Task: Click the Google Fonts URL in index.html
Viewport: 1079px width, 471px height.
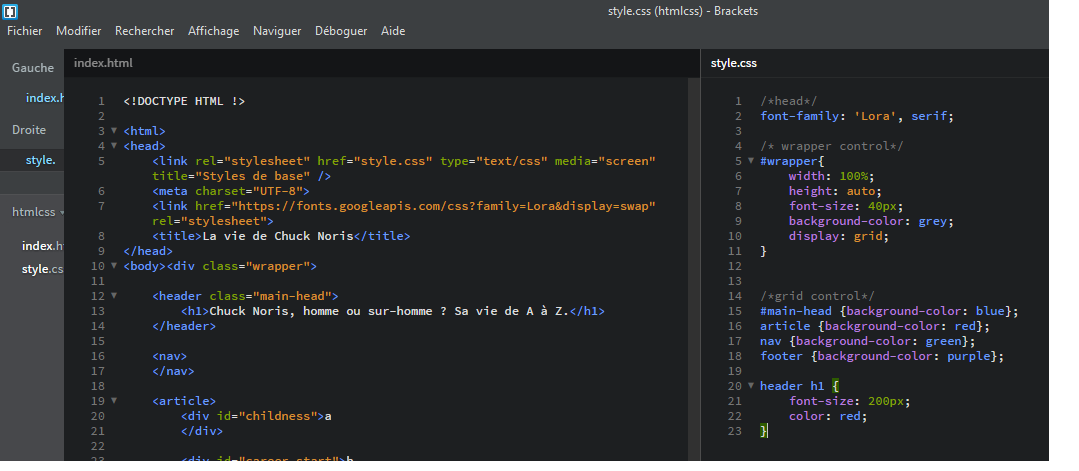Action: pyautogui.click(x=443, y=207)
